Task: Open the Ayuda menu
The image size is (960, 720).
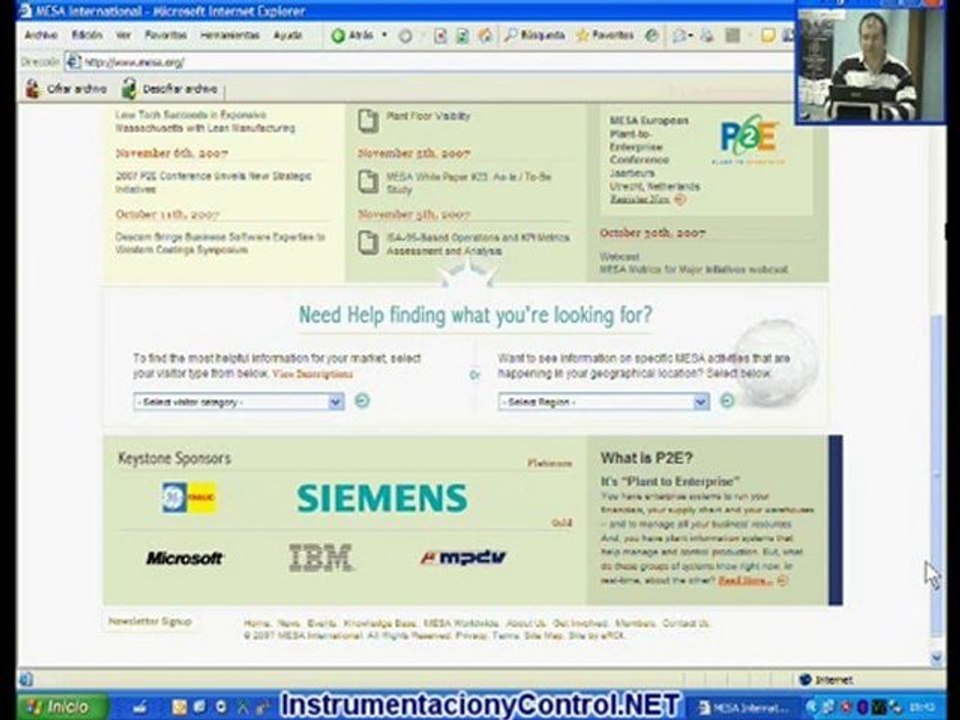Action: (x=287, y=36)
